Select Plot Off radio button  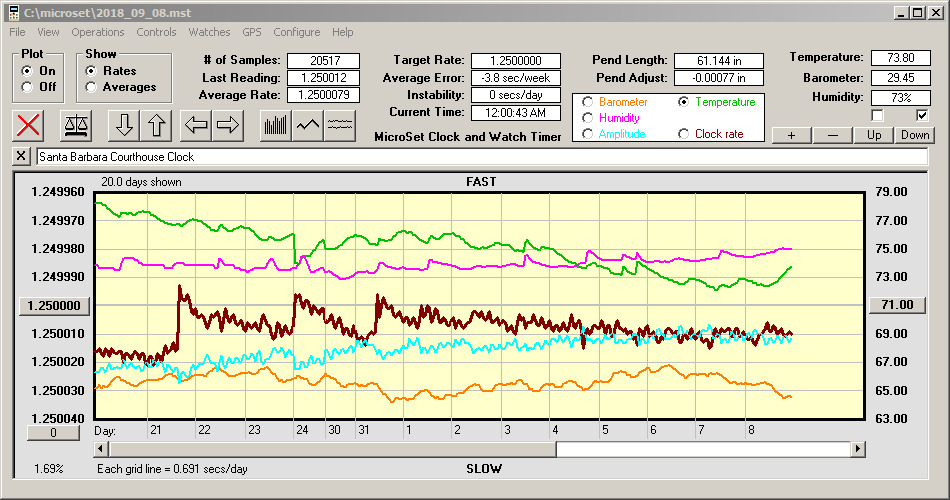[27, 87]
